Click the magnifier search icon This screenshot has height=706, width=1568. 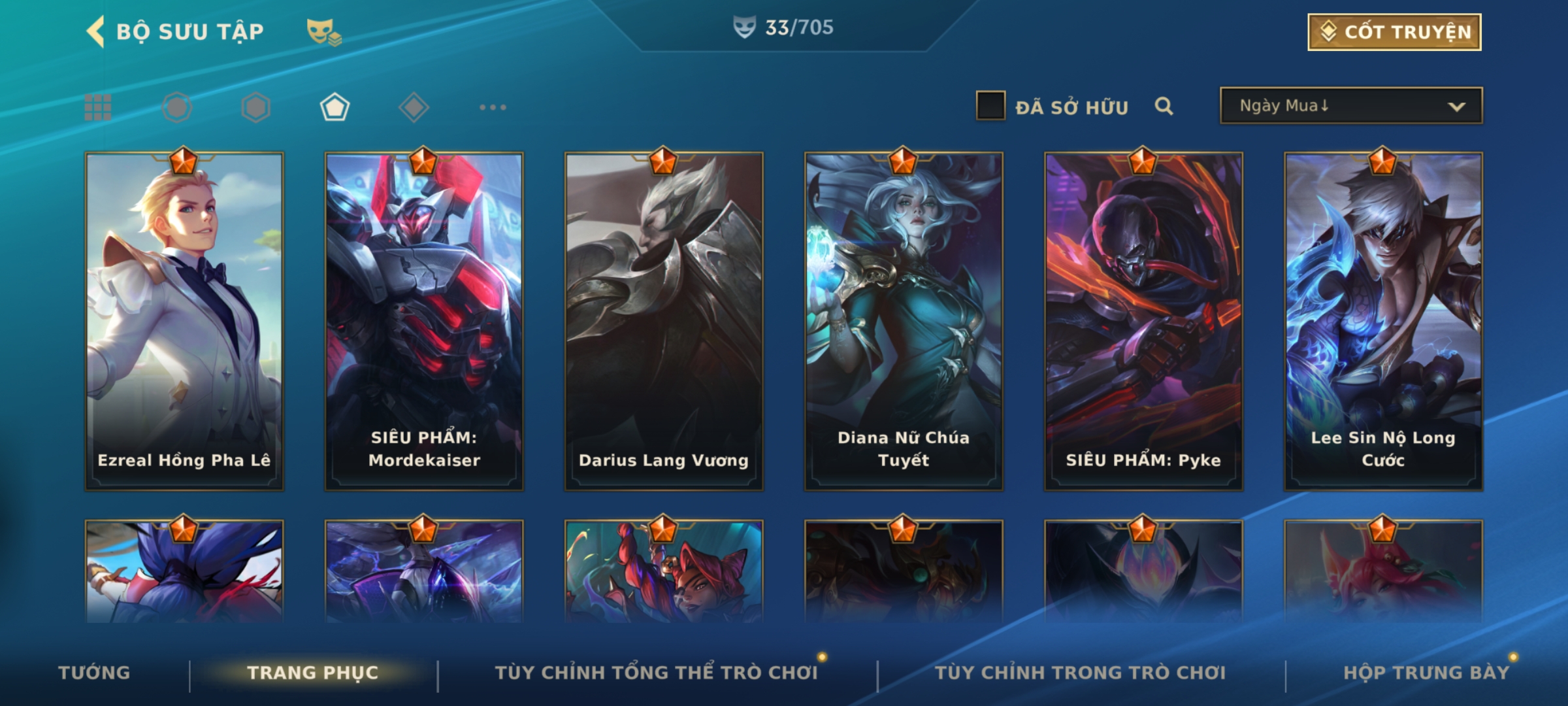1164,106
